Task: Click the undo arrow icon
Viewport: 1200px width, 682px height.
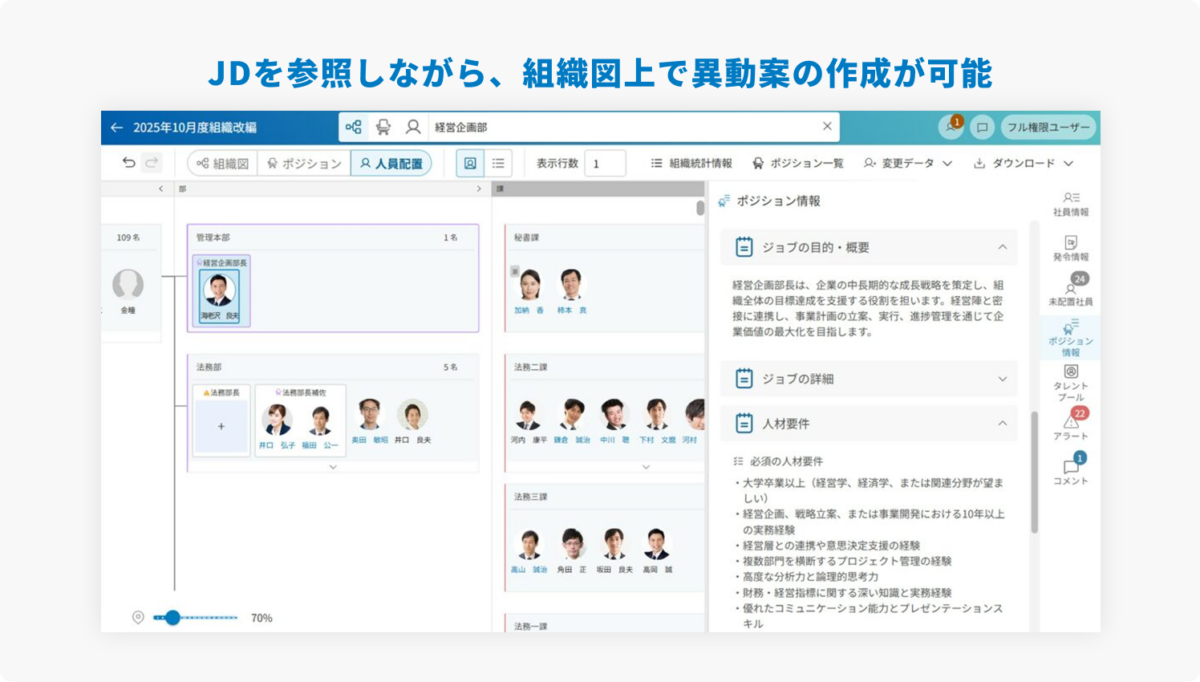Action: tap(128, 163)
